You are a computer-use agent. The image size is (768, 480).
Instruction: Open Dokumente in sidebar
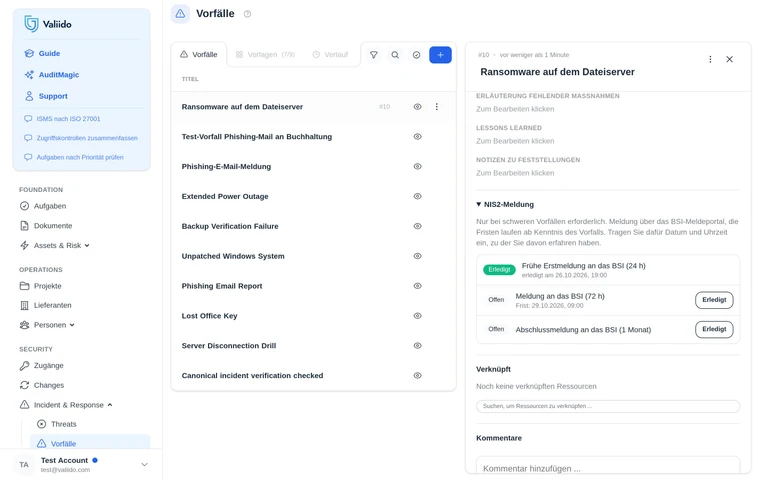click(x=46, y=226)
